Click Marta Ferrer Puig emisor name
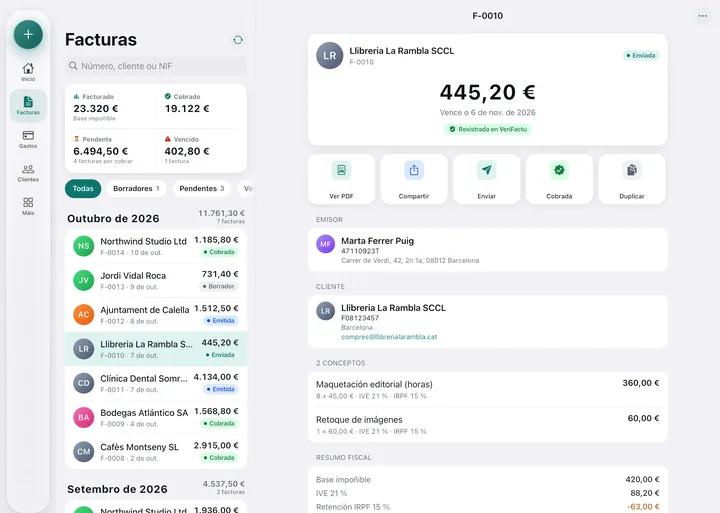The width and height of the screenshot is (720, 513). tap(377, 241)
